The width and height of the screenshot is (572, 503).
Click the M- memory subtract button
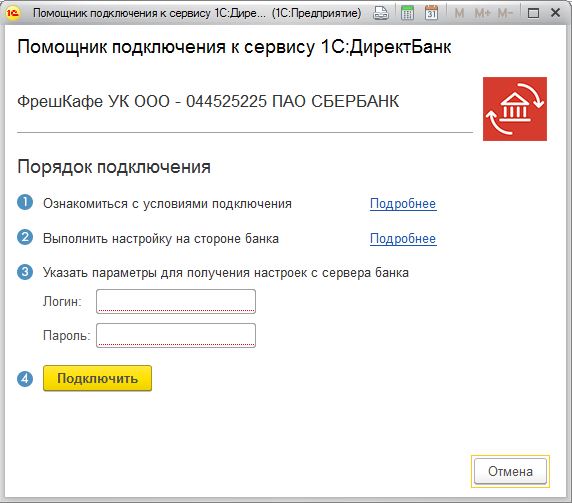click(505, 13)
